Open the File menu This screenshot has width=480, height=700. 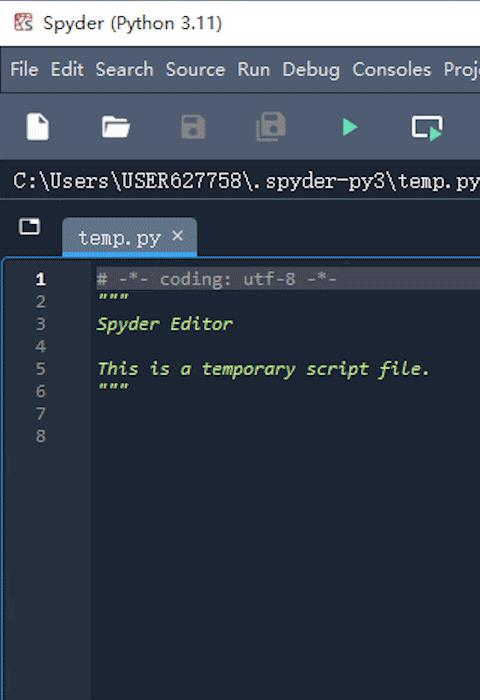[24, 70]
